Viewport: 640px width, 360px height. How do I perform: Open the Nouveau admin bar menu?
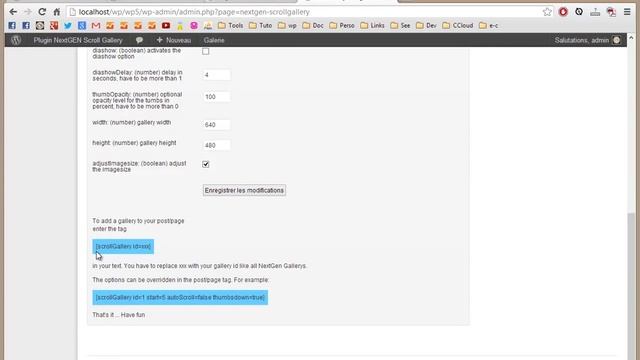(173, 40)
